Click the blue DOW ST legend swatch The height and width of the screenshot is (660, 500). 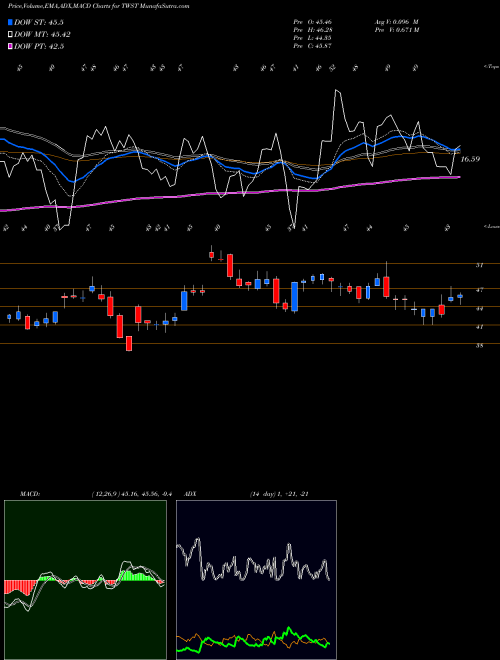click(x=10, y=22)
